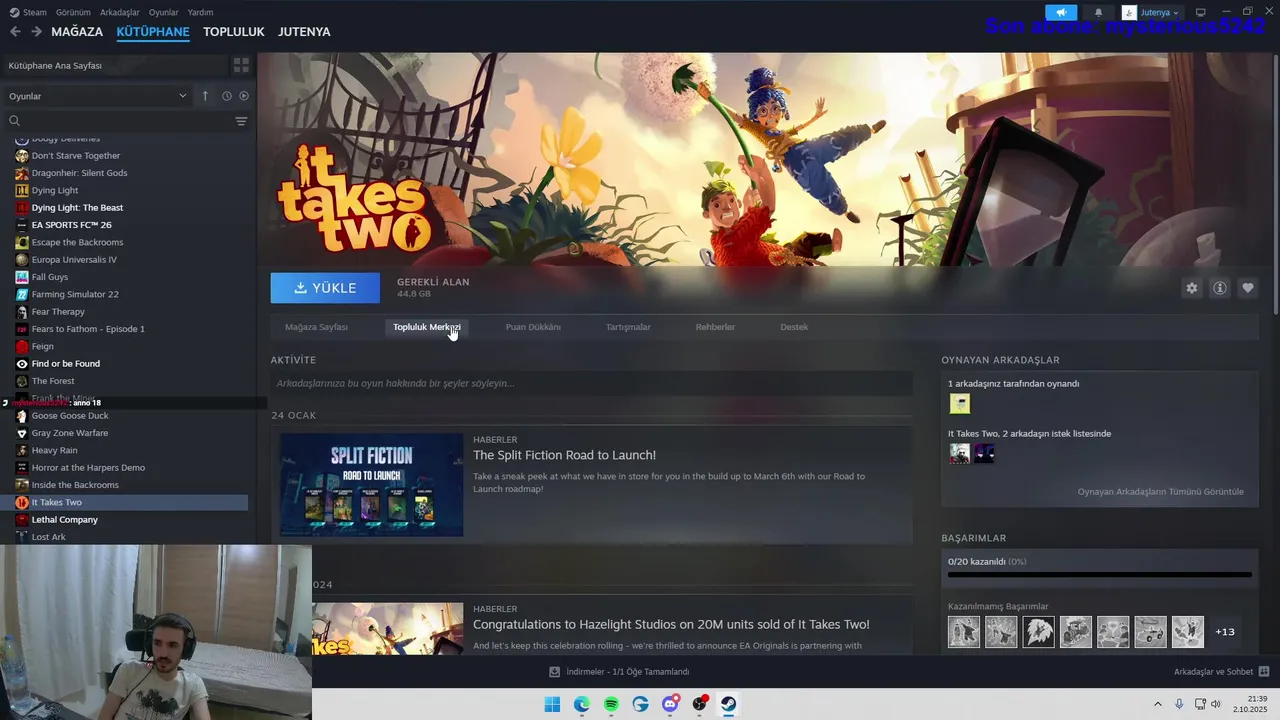Screen dimensions: 1280x720
Task: Go forward with the right arrow
Action: tap(36, 32)
